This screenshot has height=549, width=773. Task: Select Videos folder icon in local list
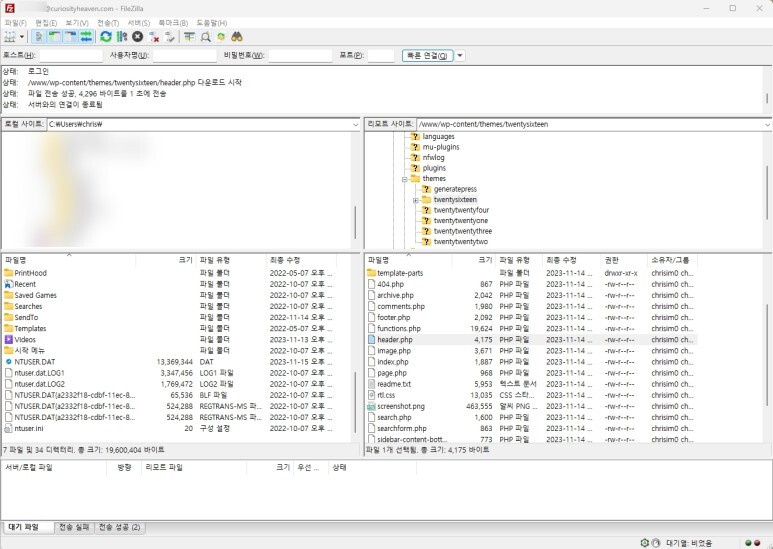[8, 340]
